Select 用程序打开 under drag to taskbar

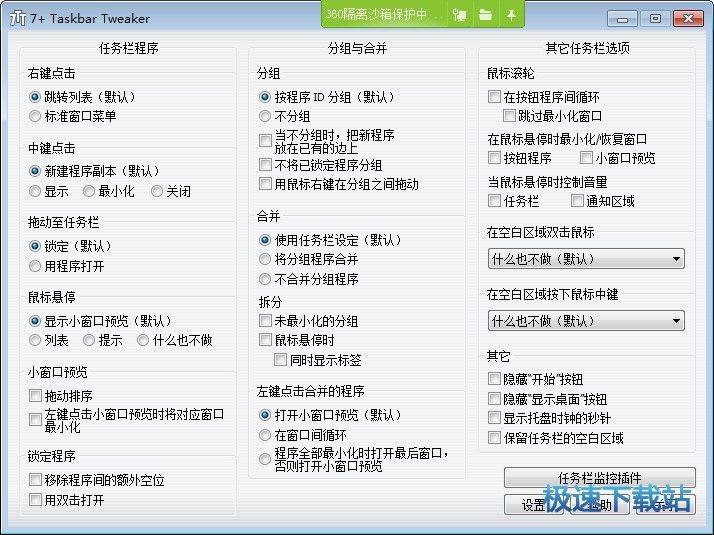(36, 266)
